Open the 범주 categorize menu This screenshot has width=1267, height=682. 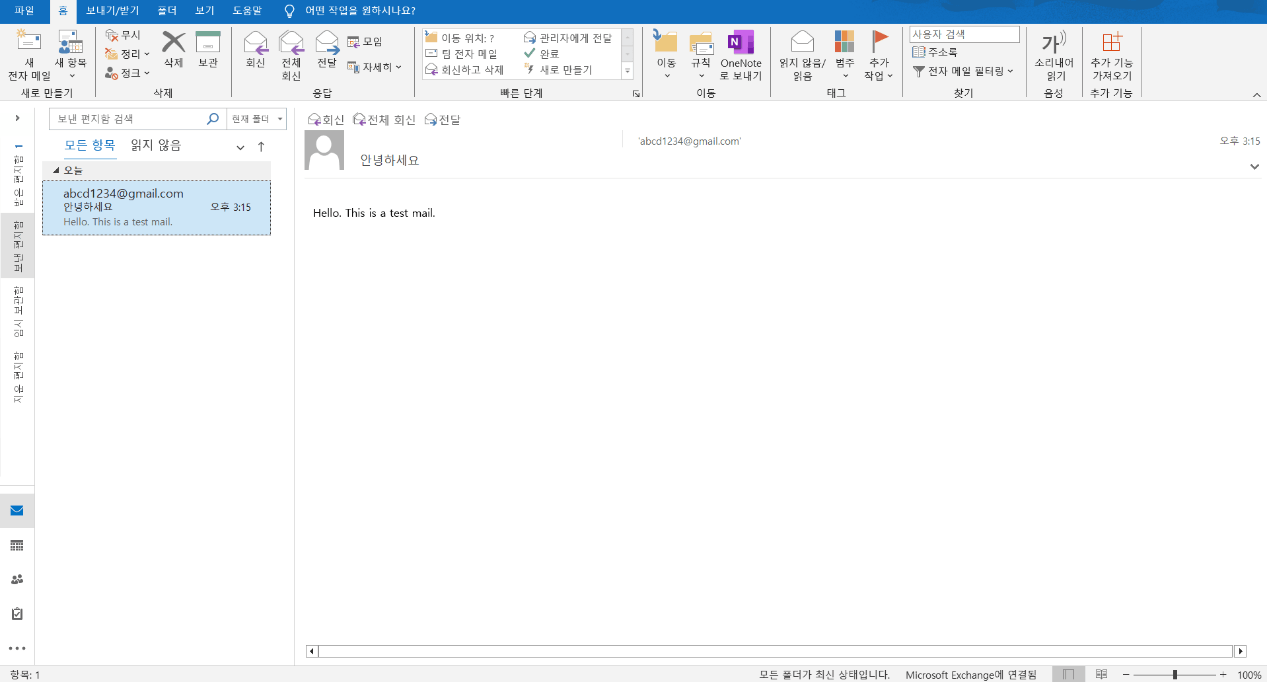pos(845,55)
